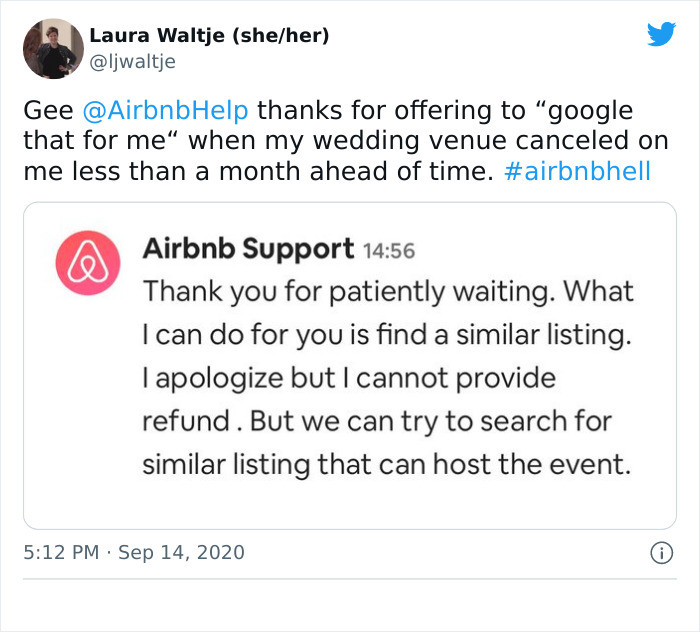
Task: Click the "I apologize" message line
Action: pyautogui.click(x=348, y=379)
